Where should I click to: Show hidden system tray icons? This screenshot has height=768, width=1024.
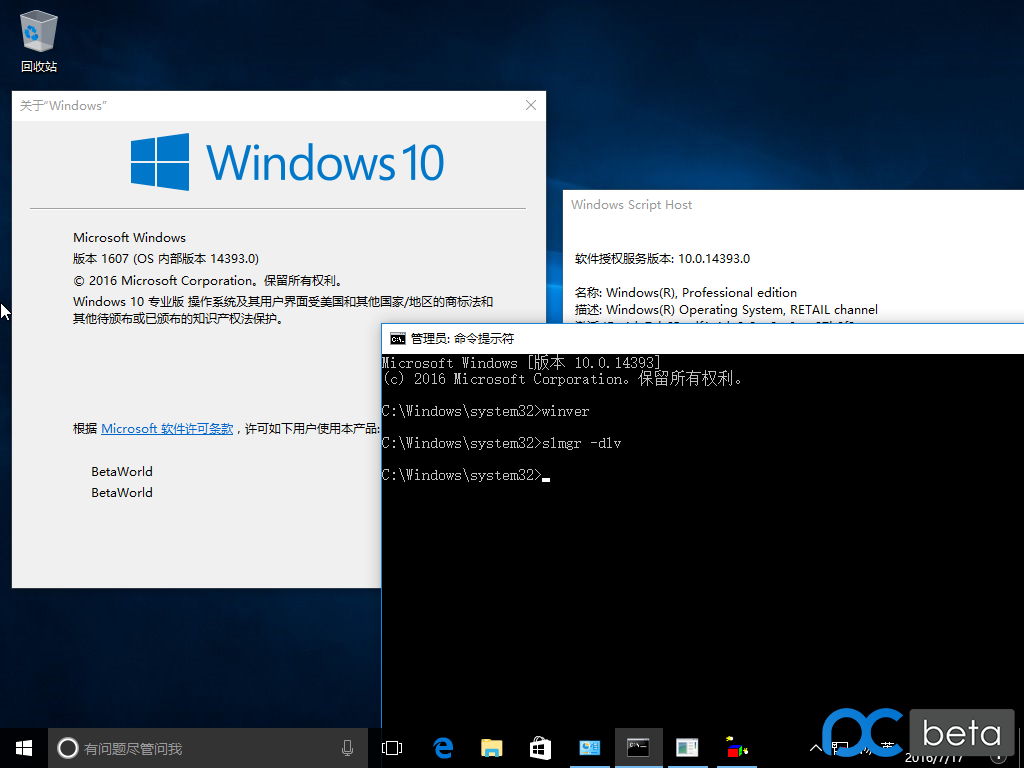pos(816,748)
